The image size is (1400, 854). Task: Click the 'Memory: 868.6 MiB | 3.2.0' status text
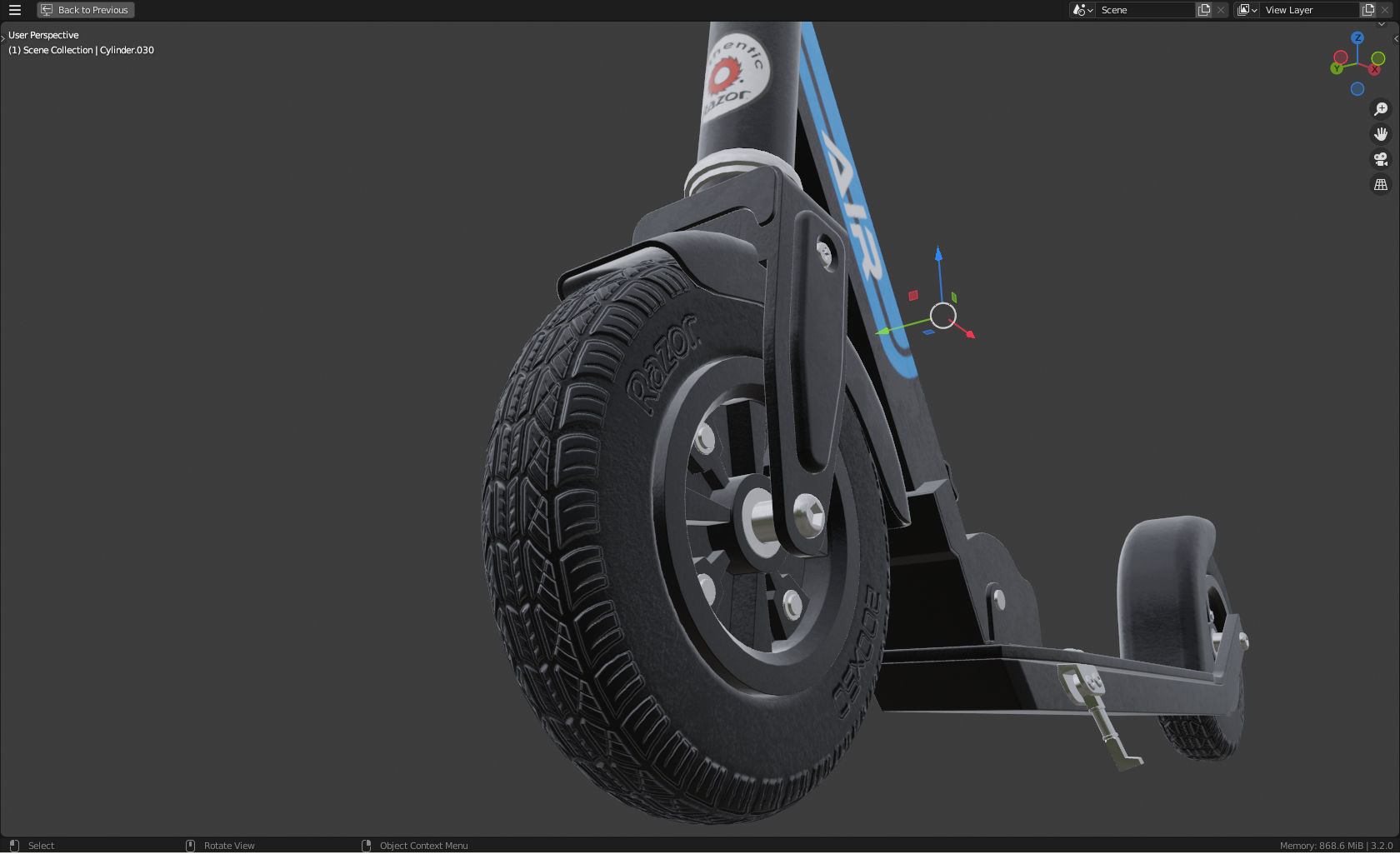coord(1336,846)
